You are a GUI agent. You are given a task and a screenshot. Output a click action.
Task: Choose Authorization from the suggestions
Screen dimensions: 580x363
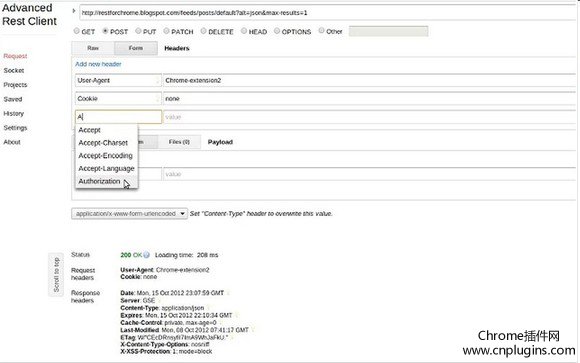[107, 181]
